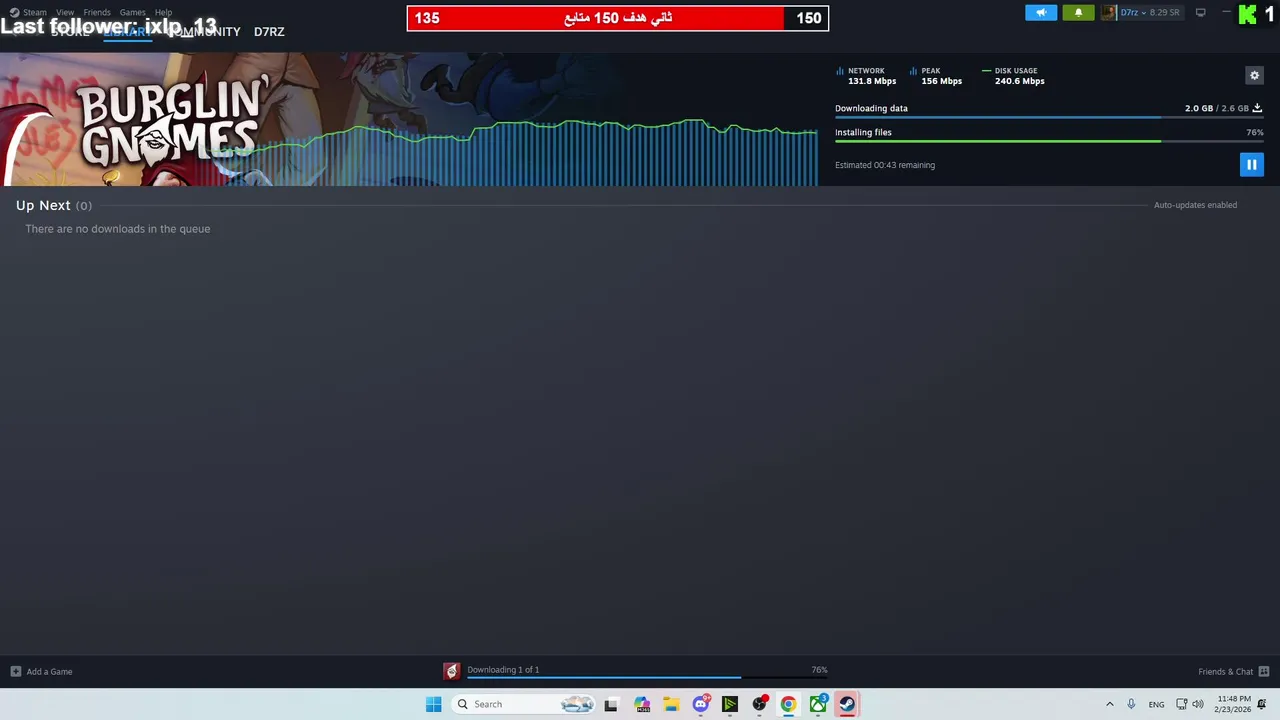Click the taskbar Search box
Screen dimensions: 1280x720
click(x=525, y=704)
